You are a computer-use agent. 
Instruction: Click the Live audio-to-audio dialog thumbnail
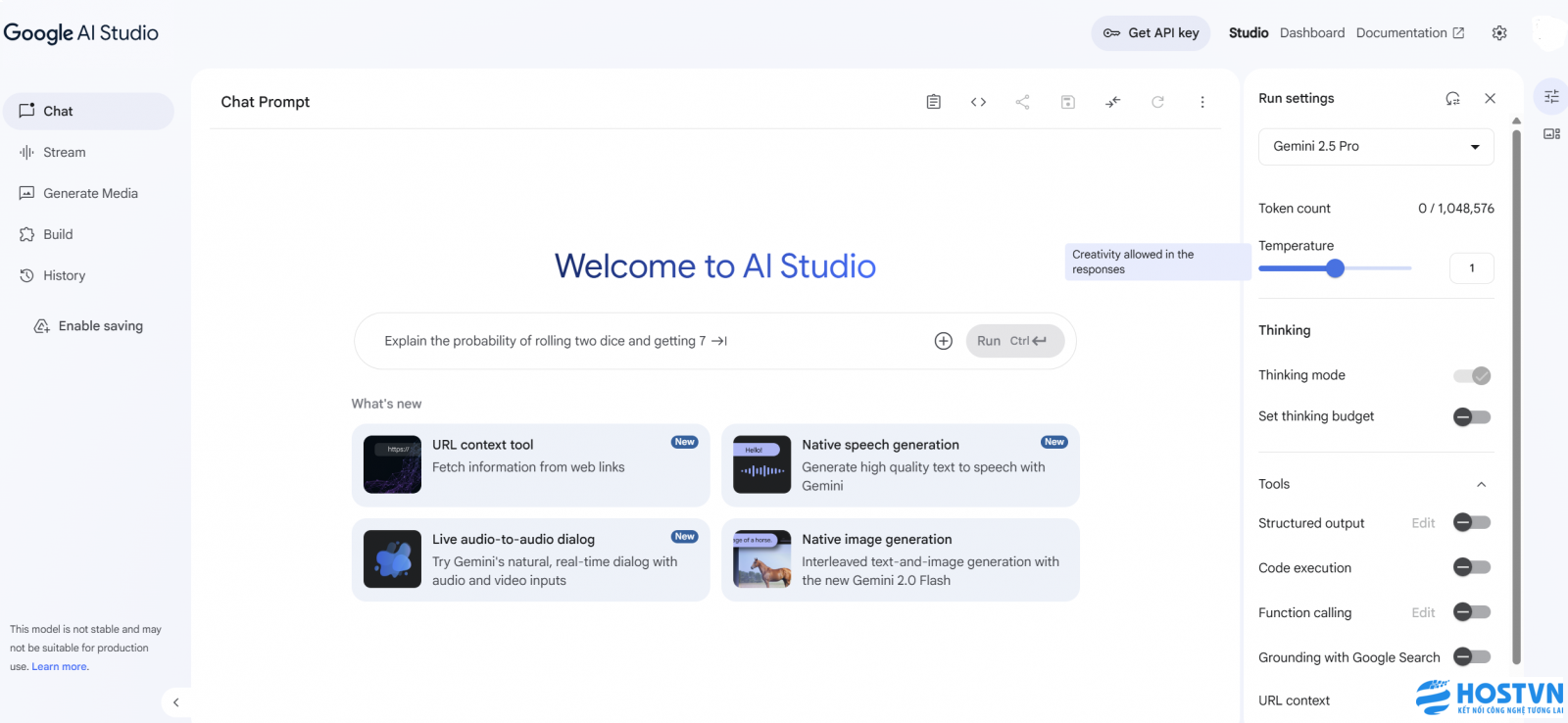(x=392, y=559)
